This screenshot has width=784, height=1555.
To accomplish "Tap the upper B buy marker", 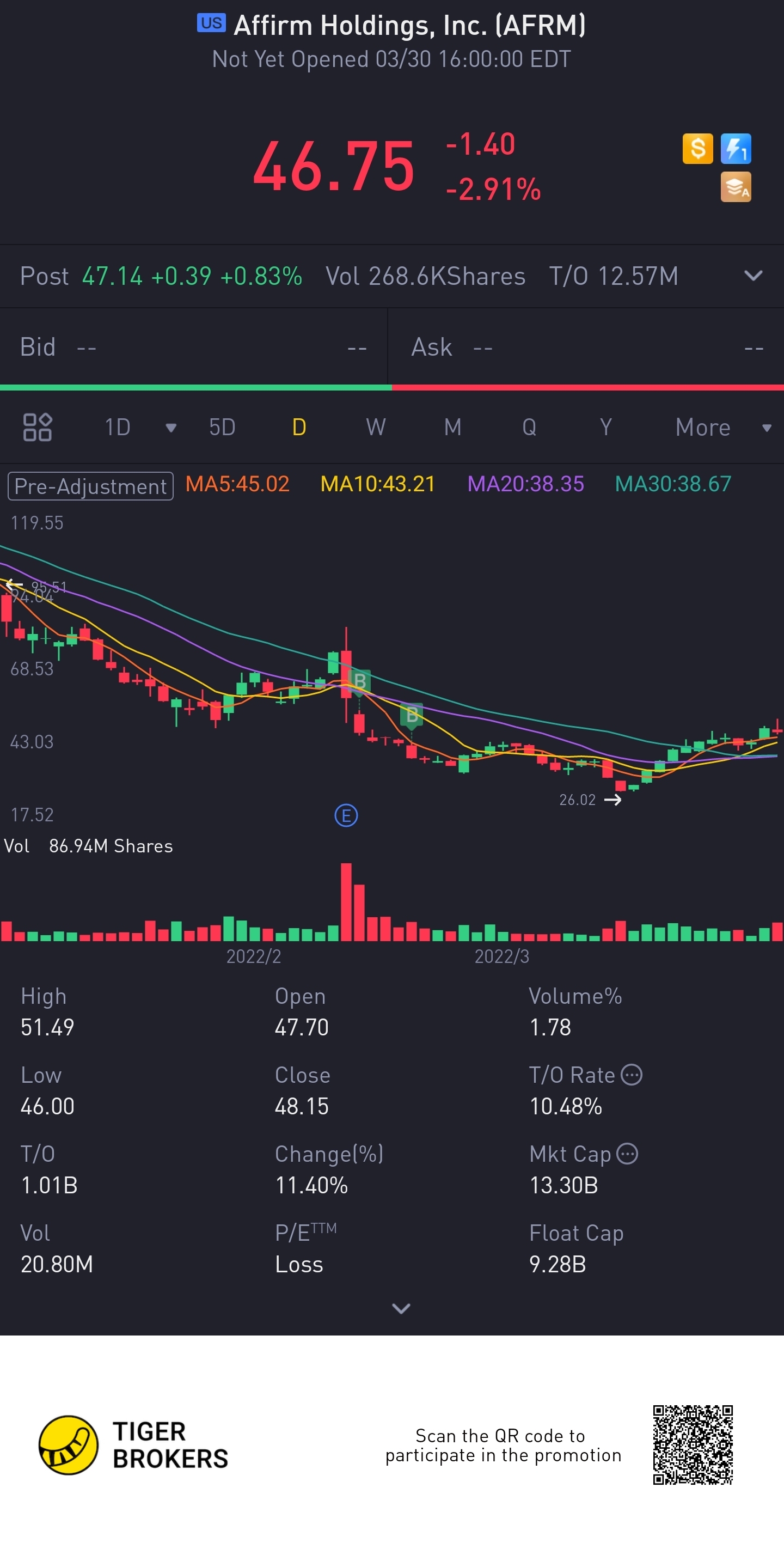I will click(x=360, y=681).
